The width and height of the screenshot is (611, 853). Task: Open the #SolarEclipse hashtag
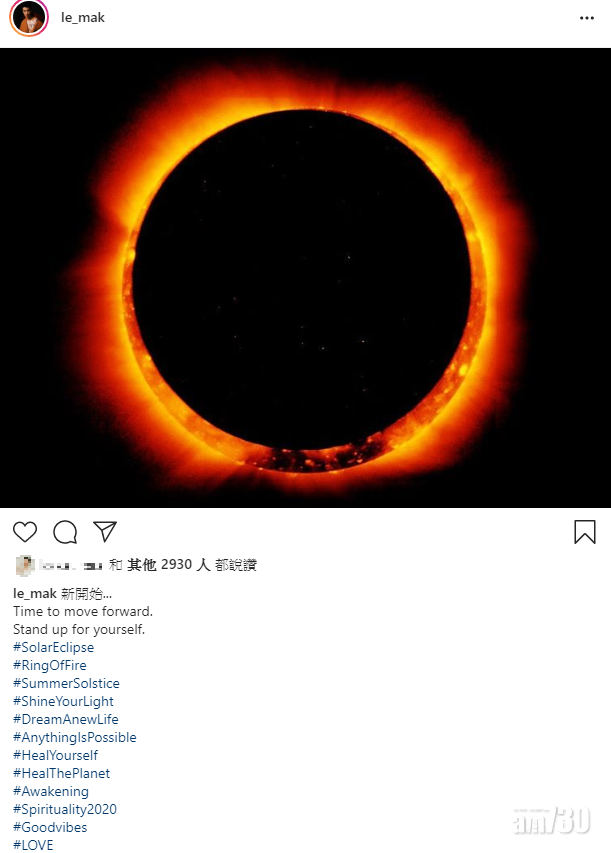(53, 647)
